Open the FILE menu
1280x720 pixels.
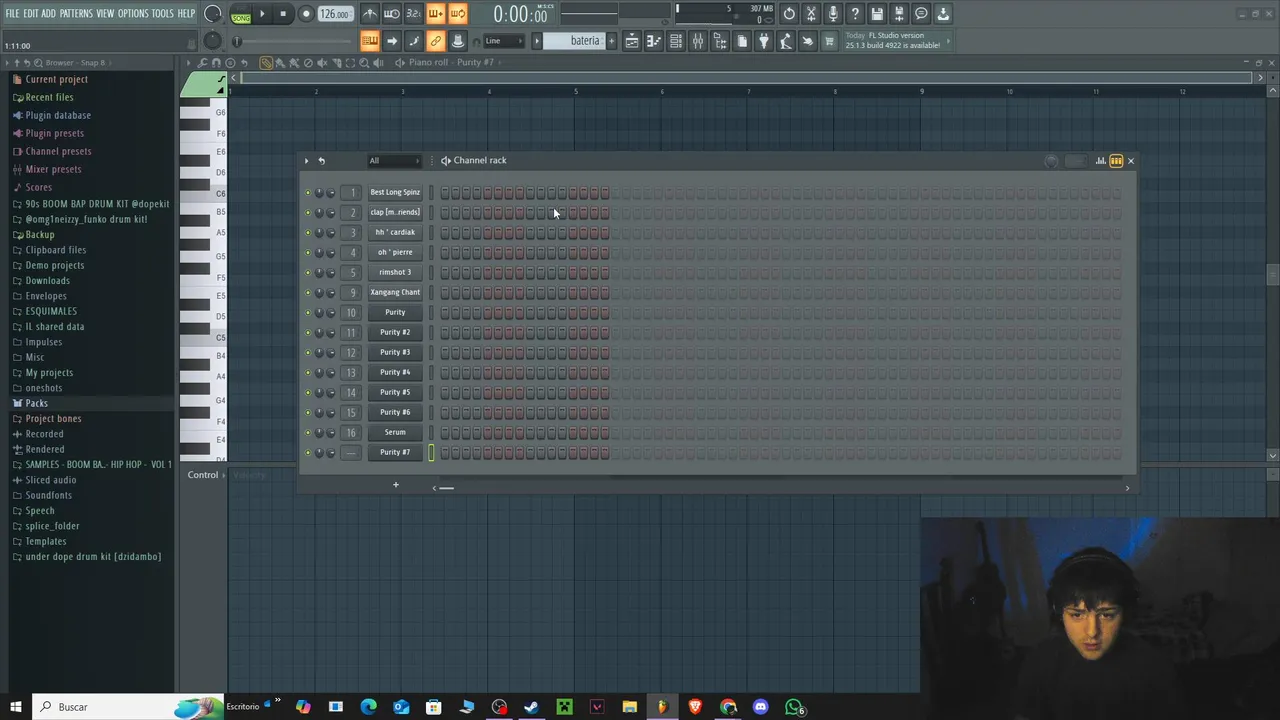(12, 14)
